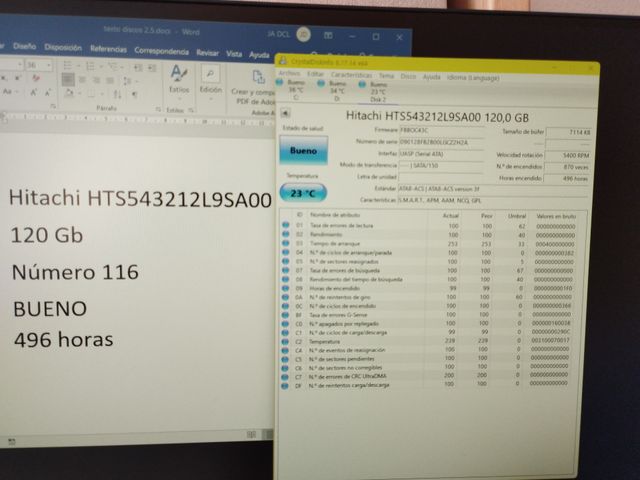Open the Tema menu in CrystalDiskInfo
Image resolution: width=640 pixels, height=480 pixels.
click(x=386, y=76)
